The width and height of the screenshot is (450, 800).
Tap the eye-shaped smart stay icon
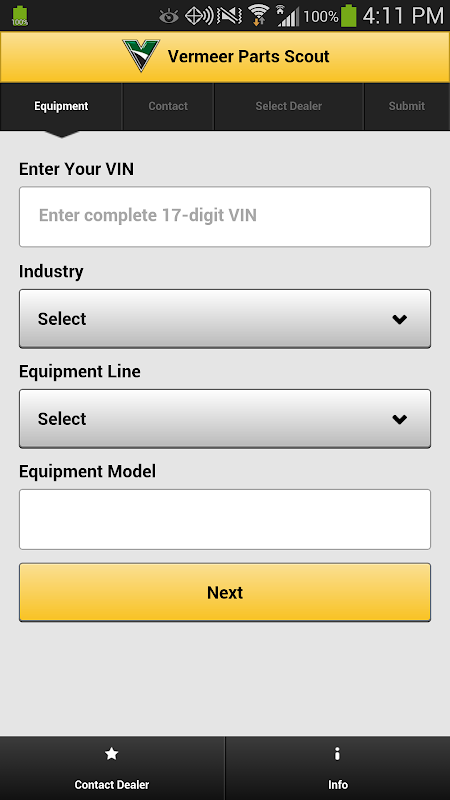pyautogui.click(x=169, y=17)
